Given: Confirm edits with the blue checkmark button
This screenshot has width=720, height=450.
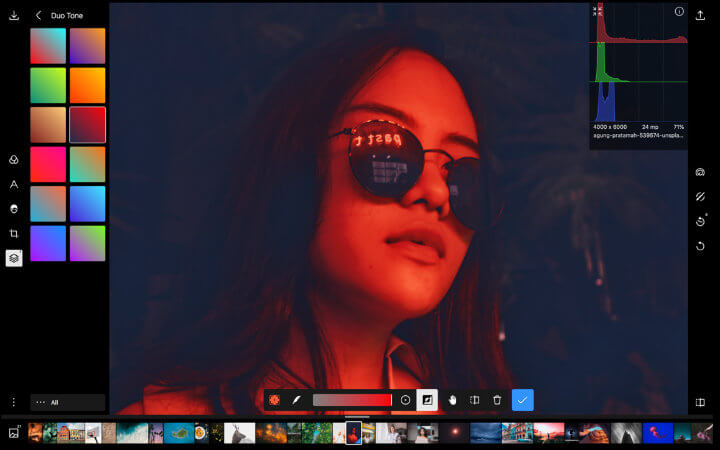Looking at the screenshot, I should click(523, 400).
